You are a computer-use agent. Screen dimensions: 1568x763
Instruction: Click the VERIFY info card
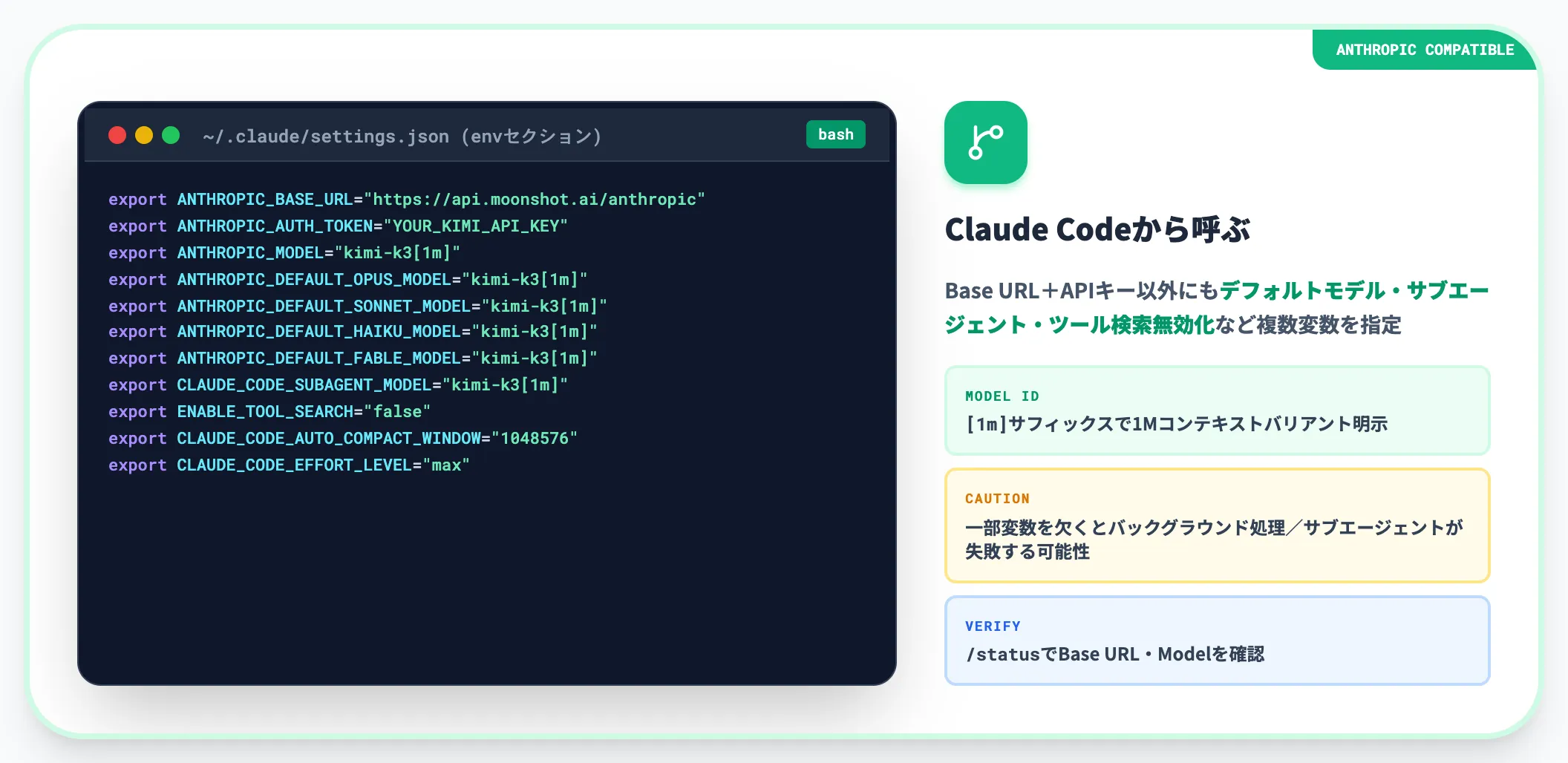1217,641
